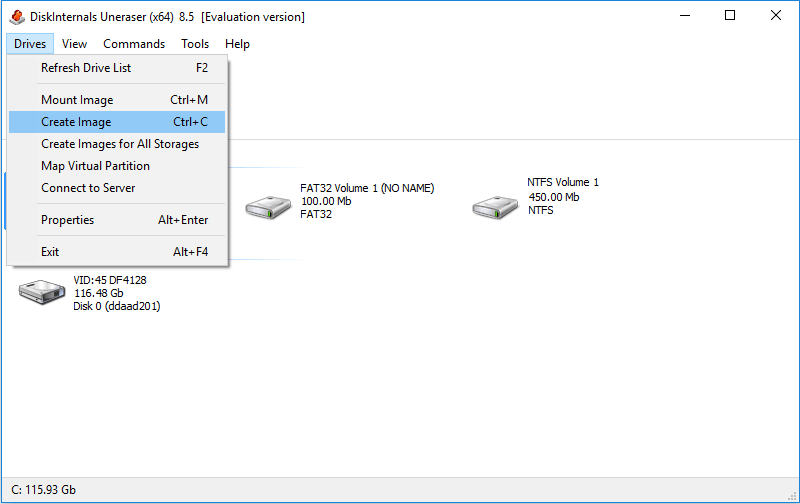Open the View menu
The width and height of the screenshot is (800, 504).
[74, 44]
